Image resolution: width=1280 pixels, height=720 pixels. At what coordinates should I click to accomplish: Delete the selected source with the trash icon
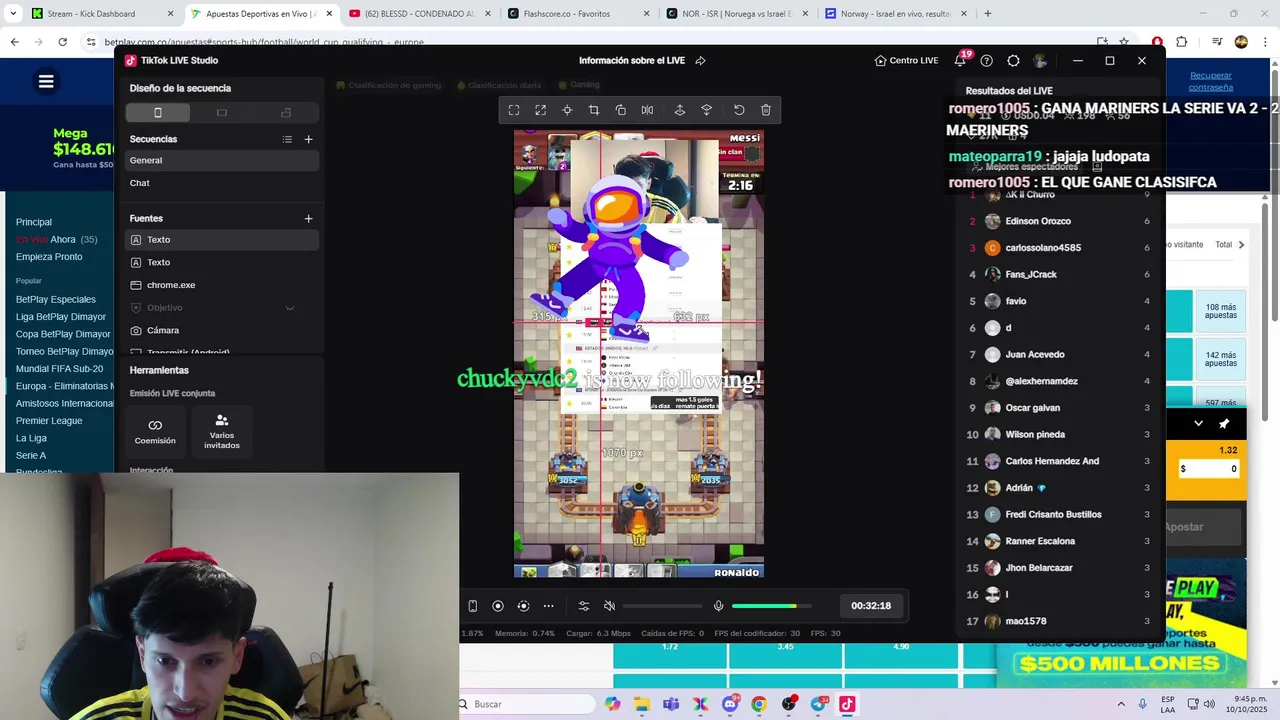766,110
